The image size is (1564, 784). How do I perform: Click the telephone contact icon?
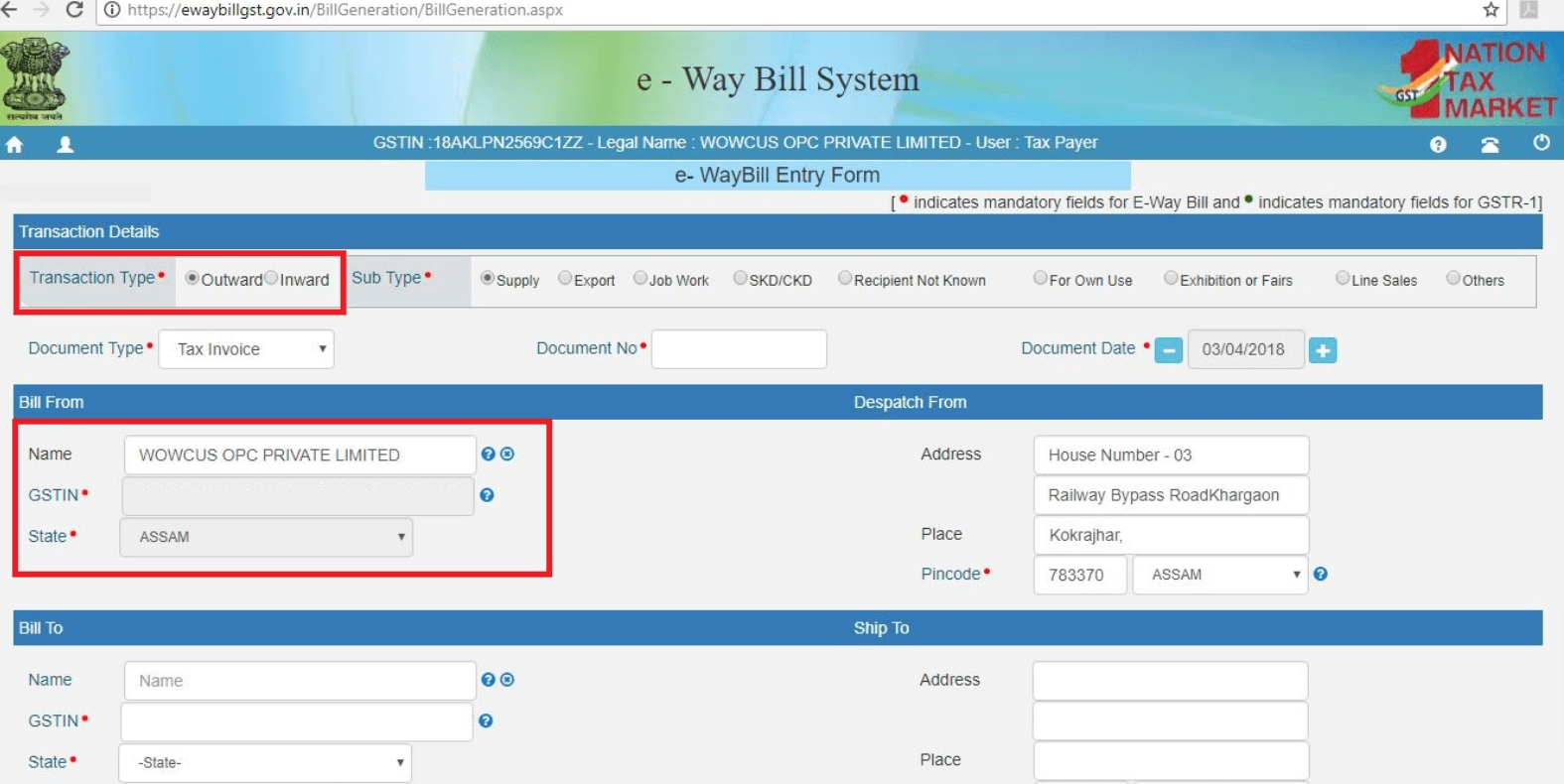click(1490, 145)
